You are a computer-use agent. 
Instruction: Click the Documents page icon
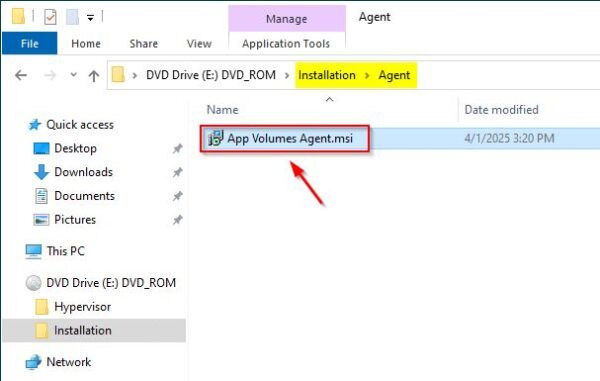[41, 196]
